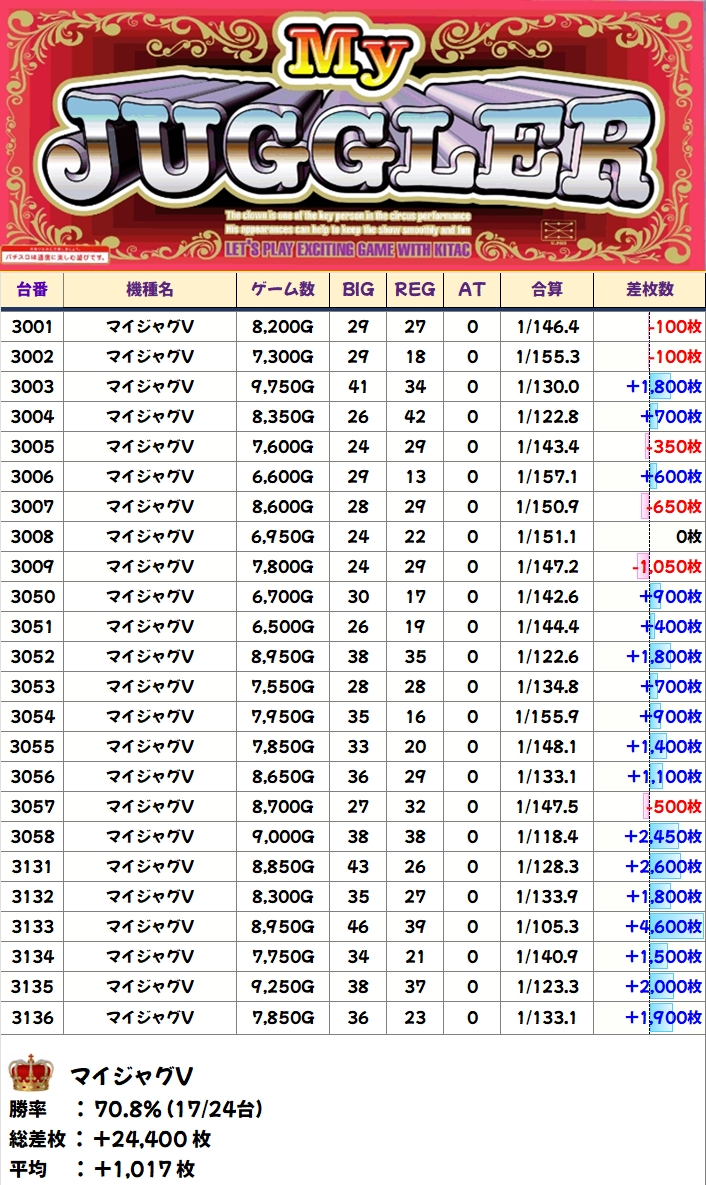Click machine number 3133 in the table
Image resolution: width=706 pixels, height=1185 pixels.
tap(32, 927)
